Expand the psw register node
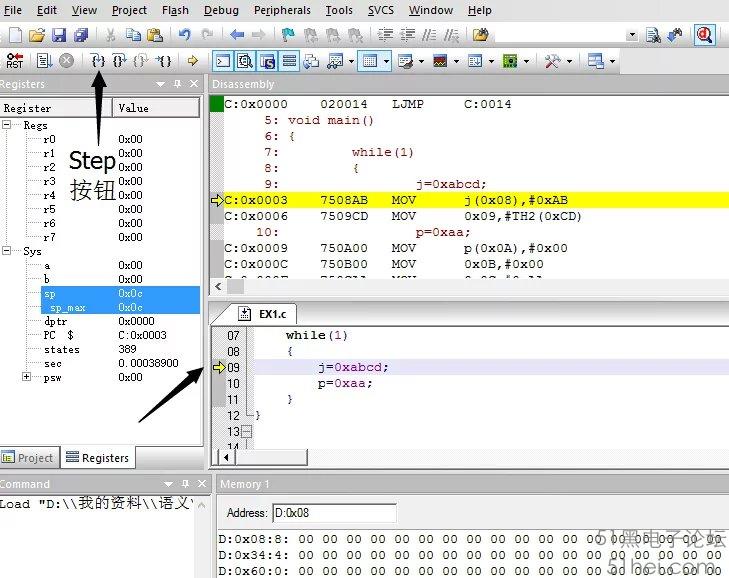 (26, 377)
